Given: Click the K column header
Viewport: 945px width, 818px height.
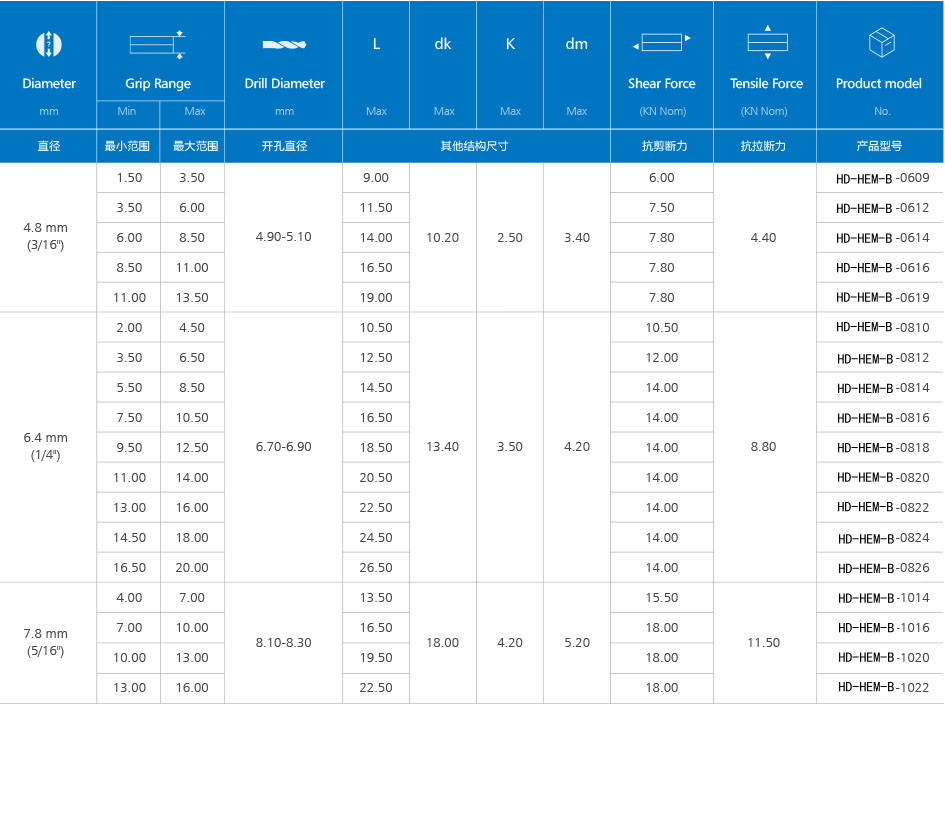Looking at the screenshot, I should [510, 44].
